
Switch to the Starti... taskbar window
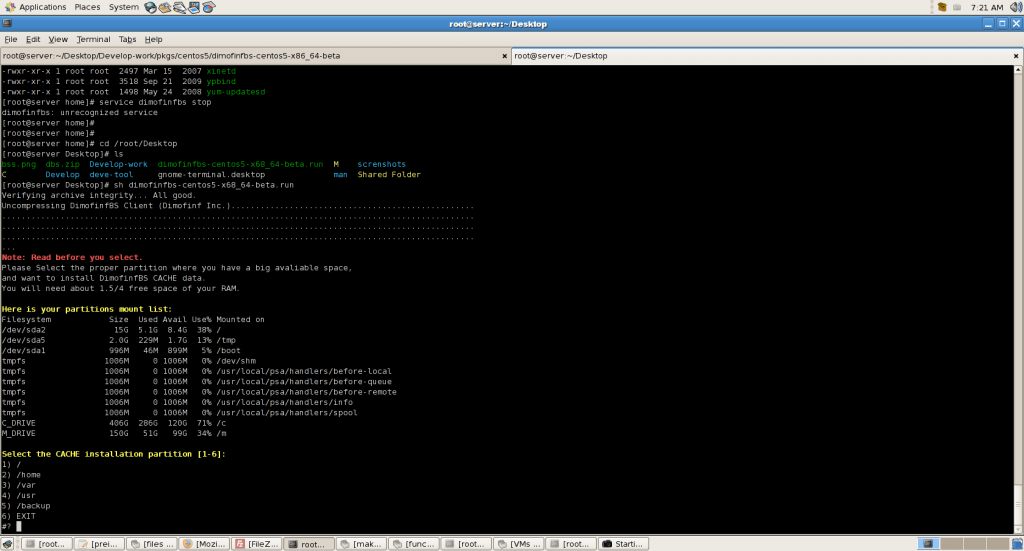click(624, 543)
